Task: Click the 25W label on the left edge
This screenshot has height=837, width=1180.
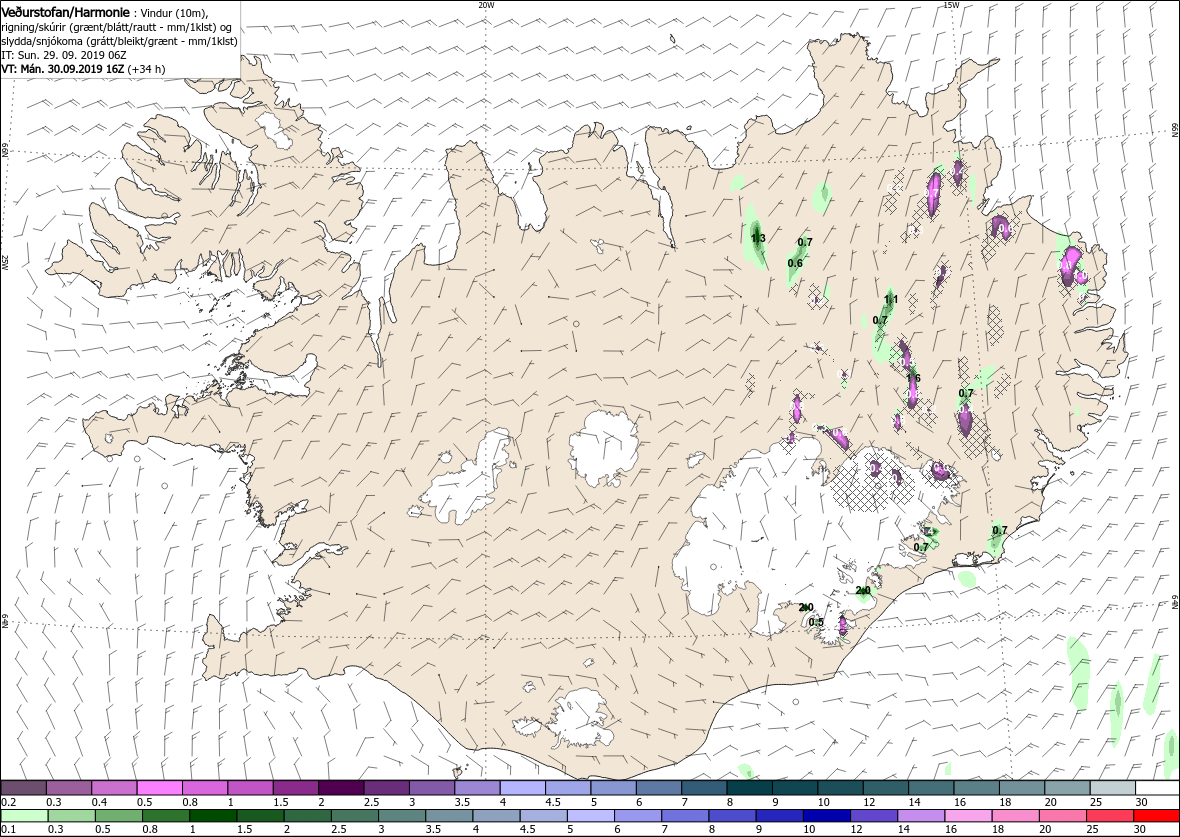Action: pos(5,261)
